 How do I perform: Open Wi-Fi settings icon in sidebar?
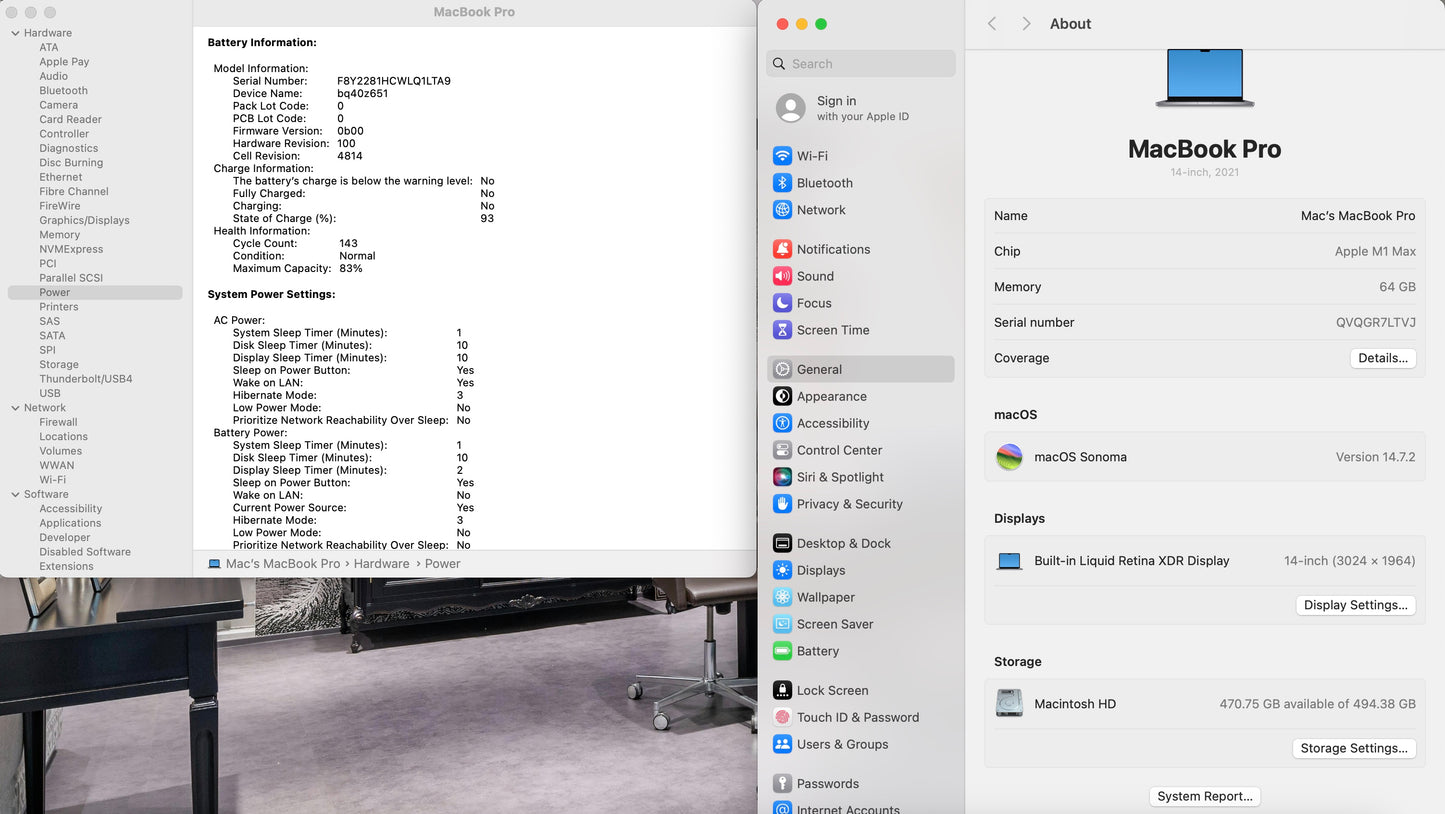tap(782, 156)
